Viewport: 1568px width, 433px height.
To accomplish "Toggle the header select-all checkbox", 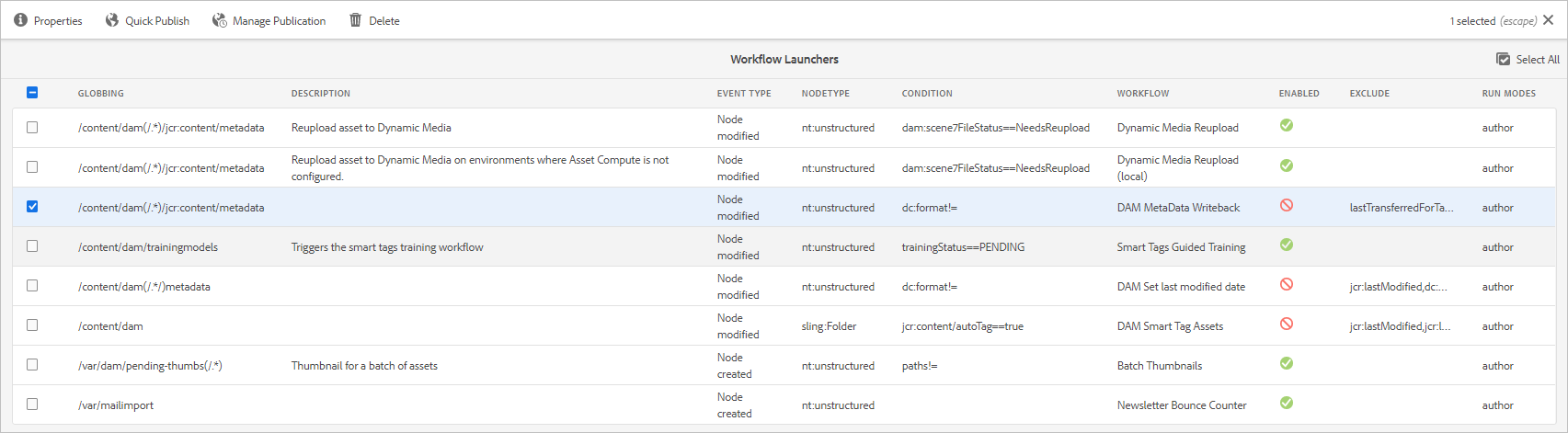I will point(32,92).
